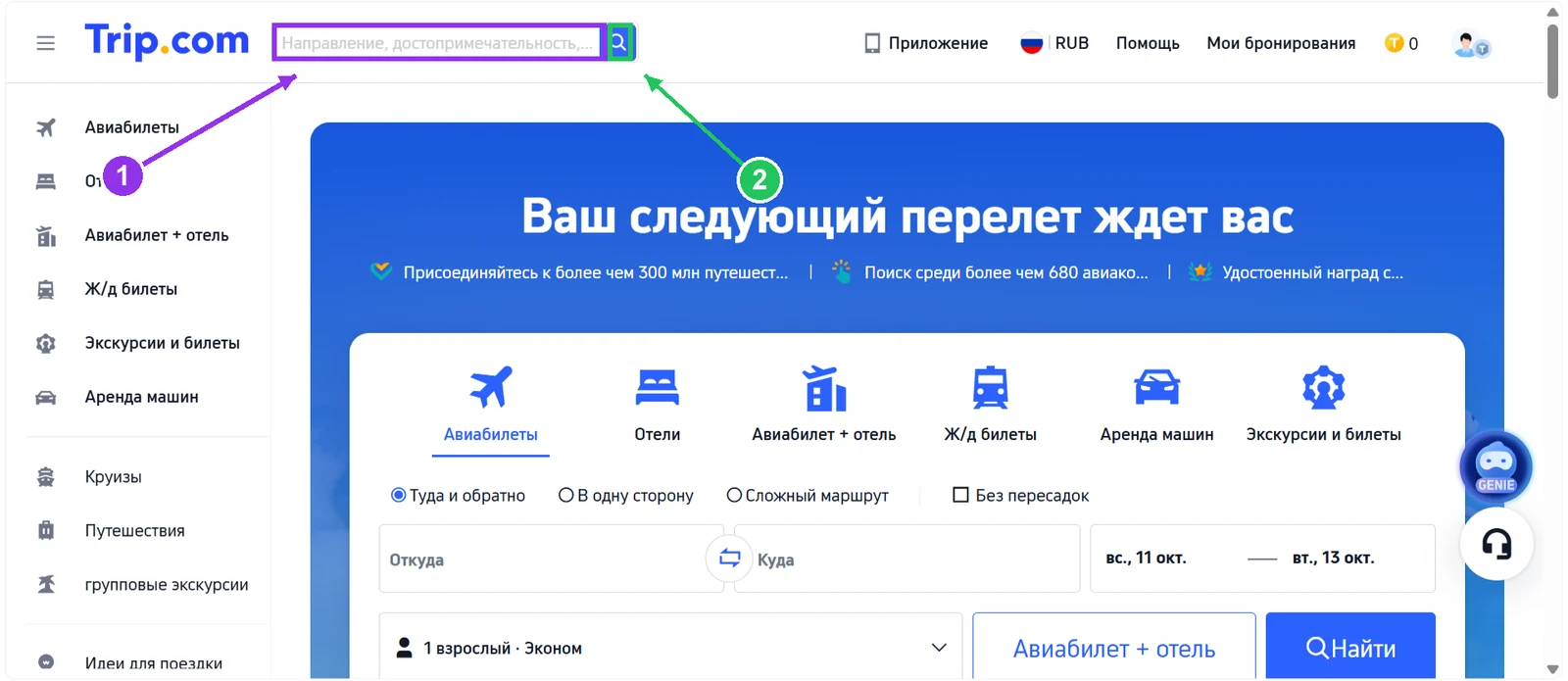Click the Авиабилет + отель outlined button
The image size is (1568, 681).
[x=1114, y=648]
